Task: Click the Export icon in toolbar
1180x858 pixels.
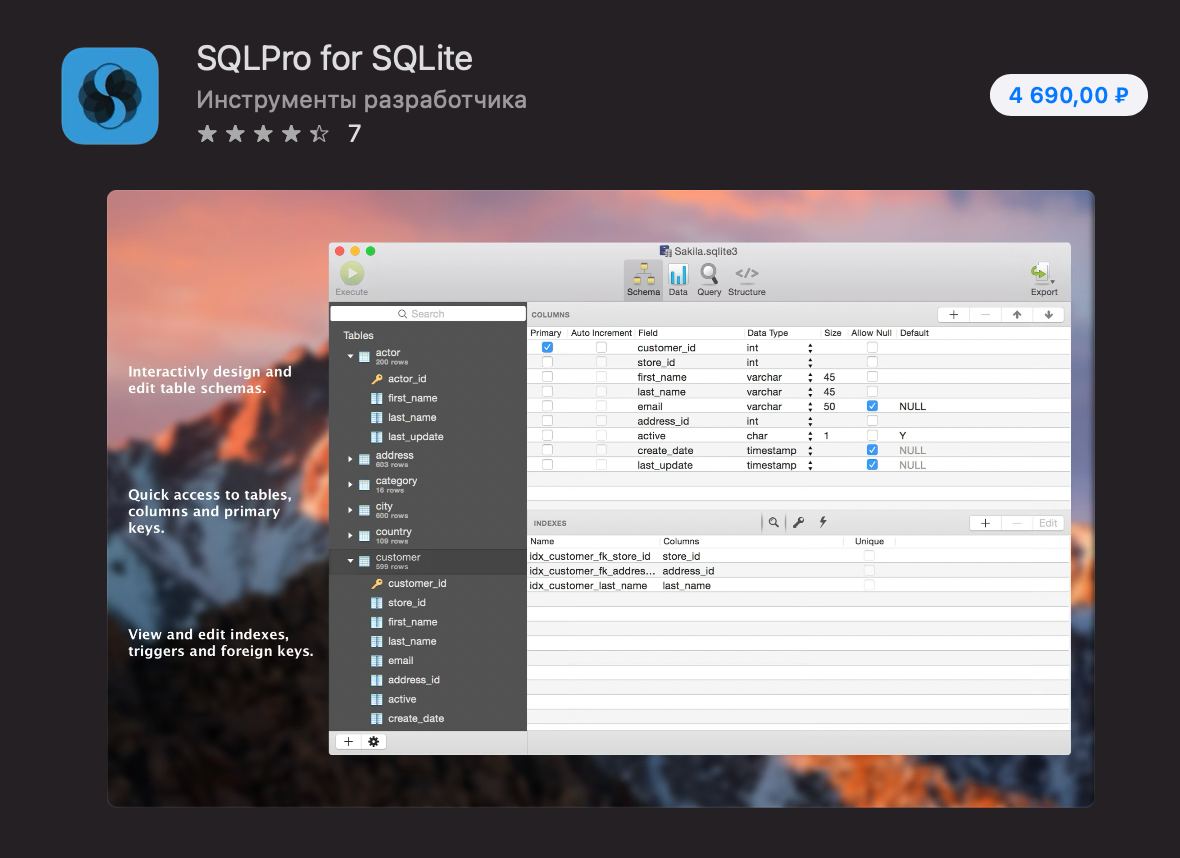Action: 1043,279
